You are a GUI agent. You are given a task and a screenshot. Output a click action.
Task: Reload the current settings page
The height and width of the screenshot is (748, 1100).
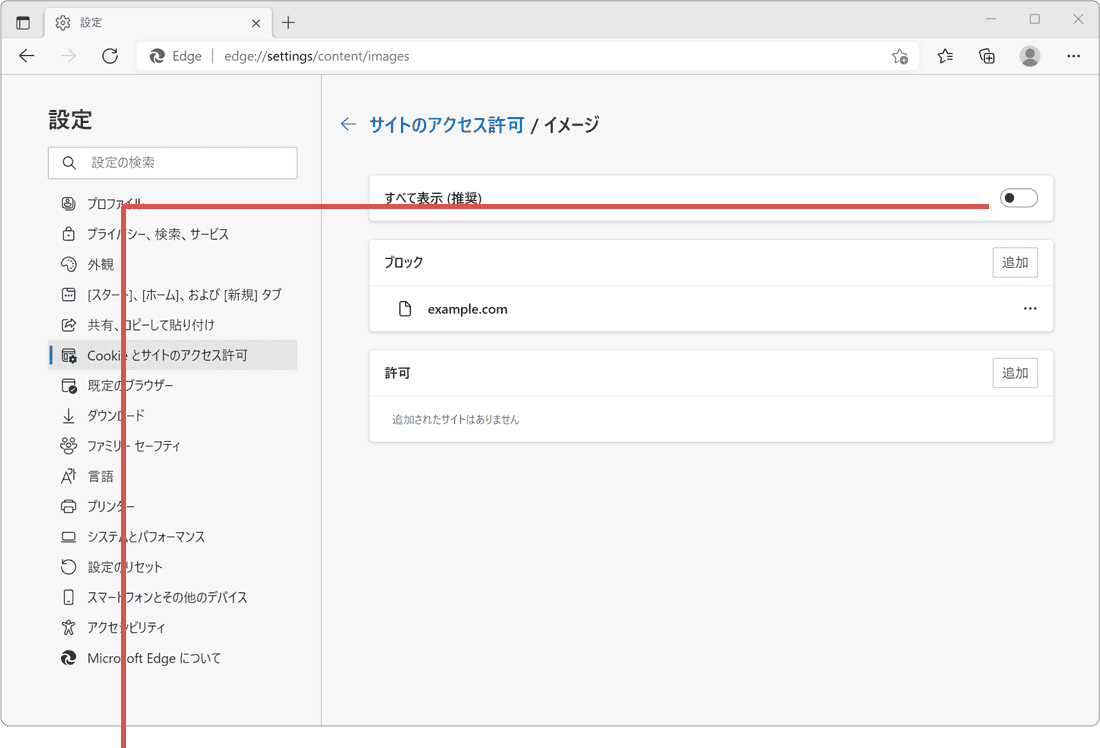point(110,56)
